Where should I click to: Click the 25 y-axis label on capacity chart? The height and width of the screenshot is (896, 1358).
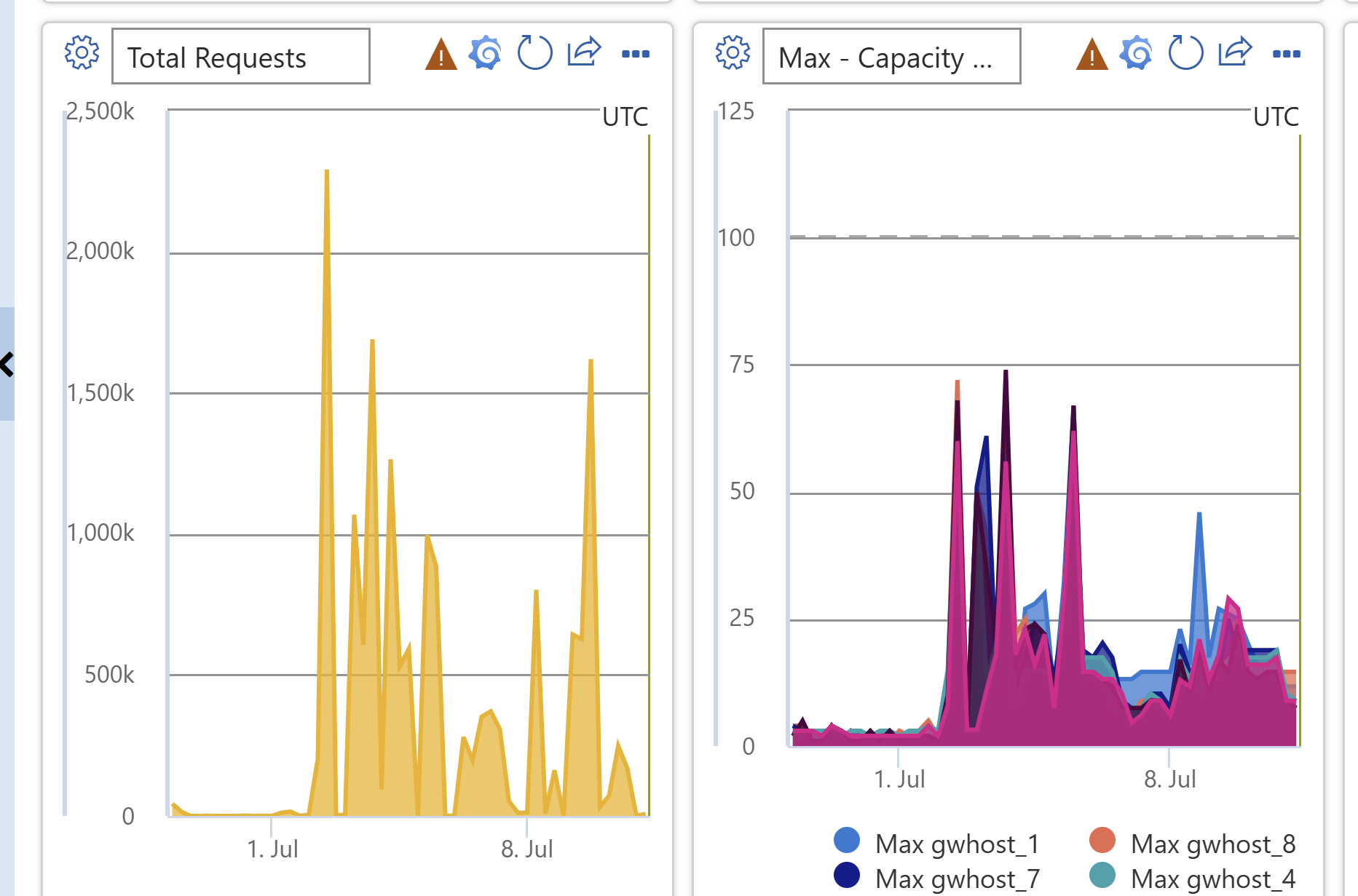(x=742, y=619)
